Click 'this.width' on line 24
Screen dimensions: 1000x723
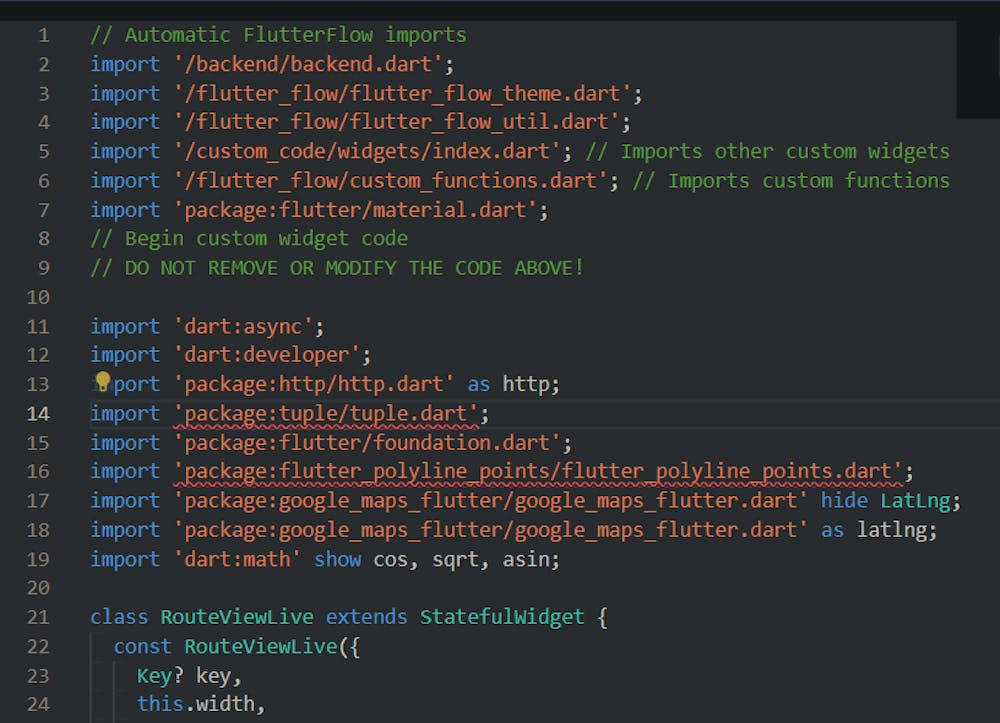200,703
